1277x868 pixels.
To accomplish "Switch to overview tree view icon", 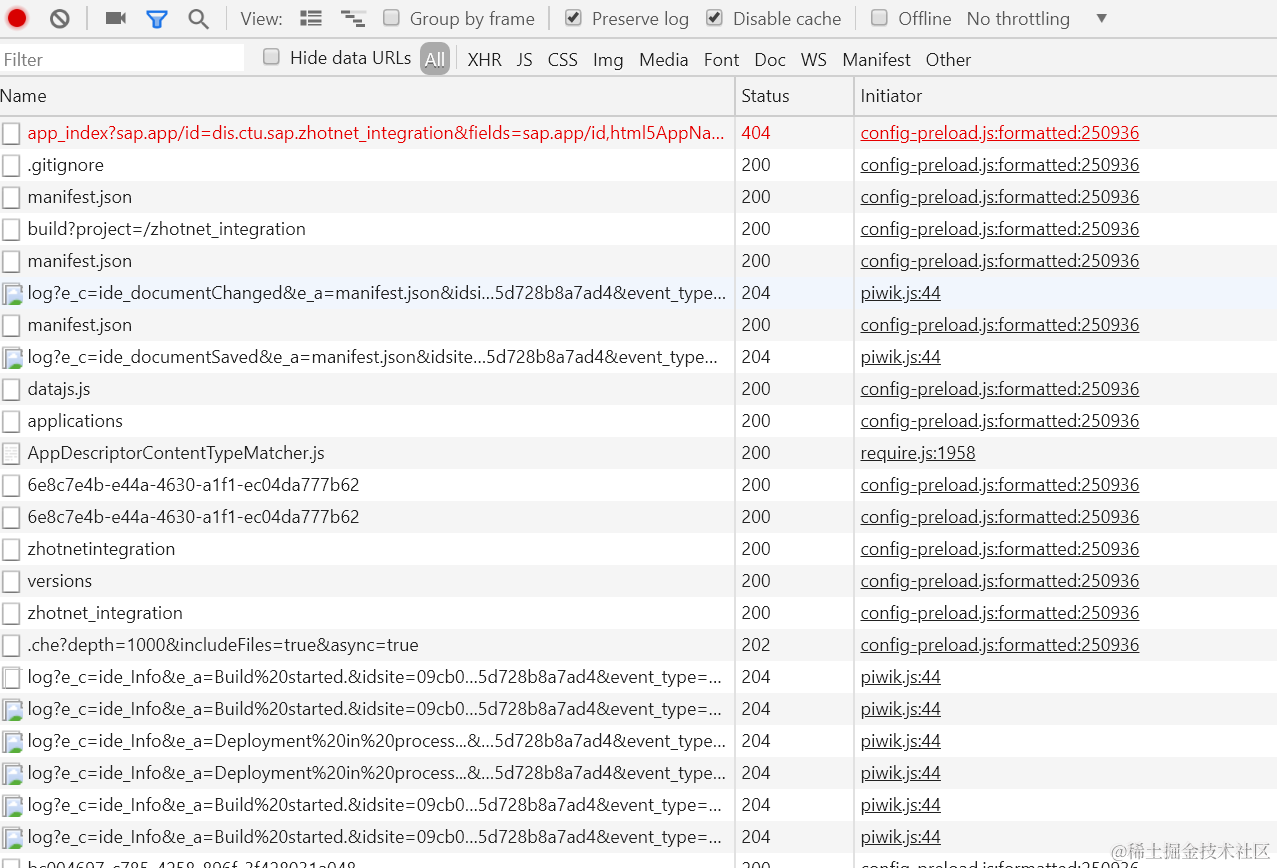I will [x=352, y=18].
